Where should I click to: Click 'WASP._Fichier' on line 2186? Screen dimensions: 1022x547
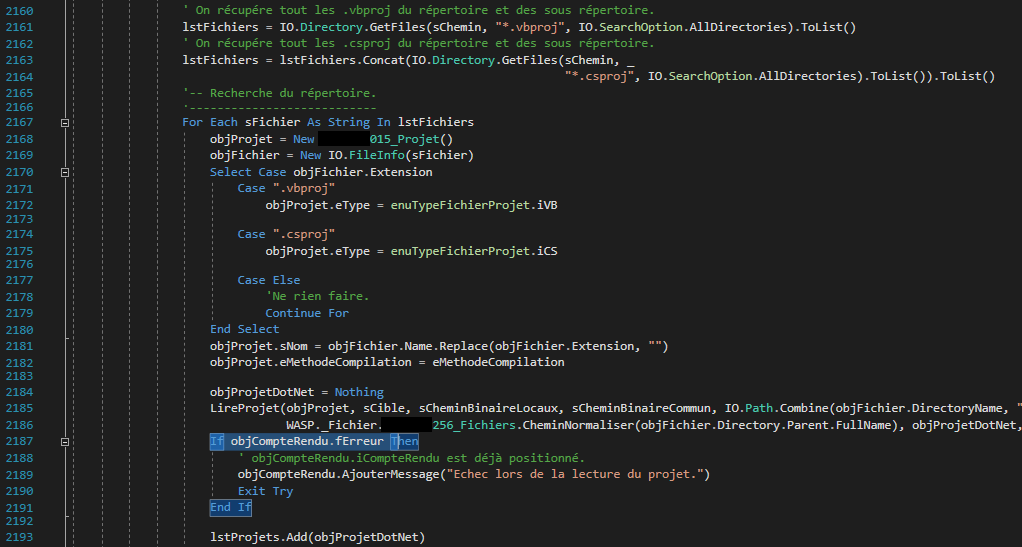[x=331, y=426]
